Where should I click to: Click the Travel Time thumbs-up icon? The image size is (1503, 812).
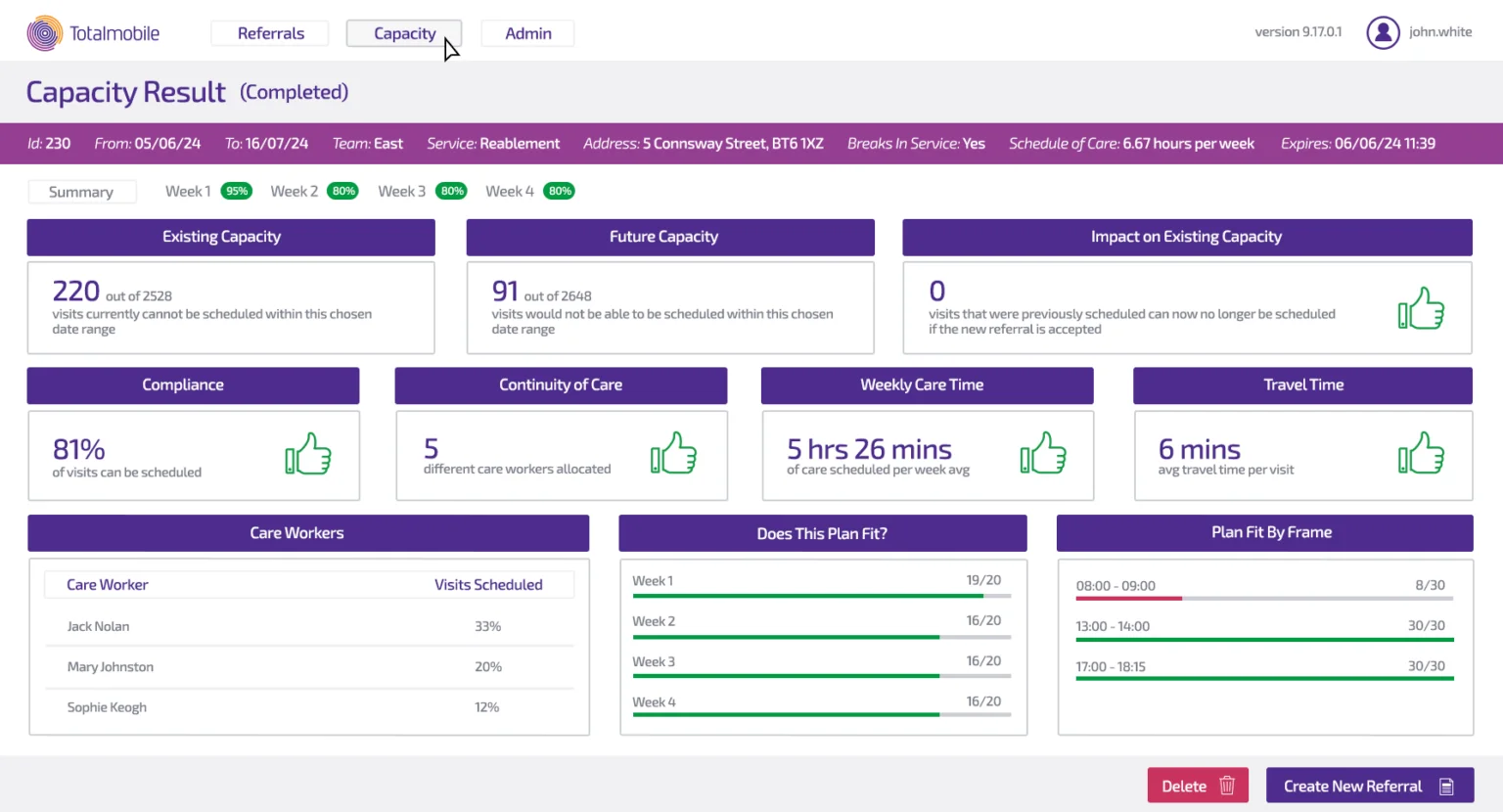point(1421,454)
